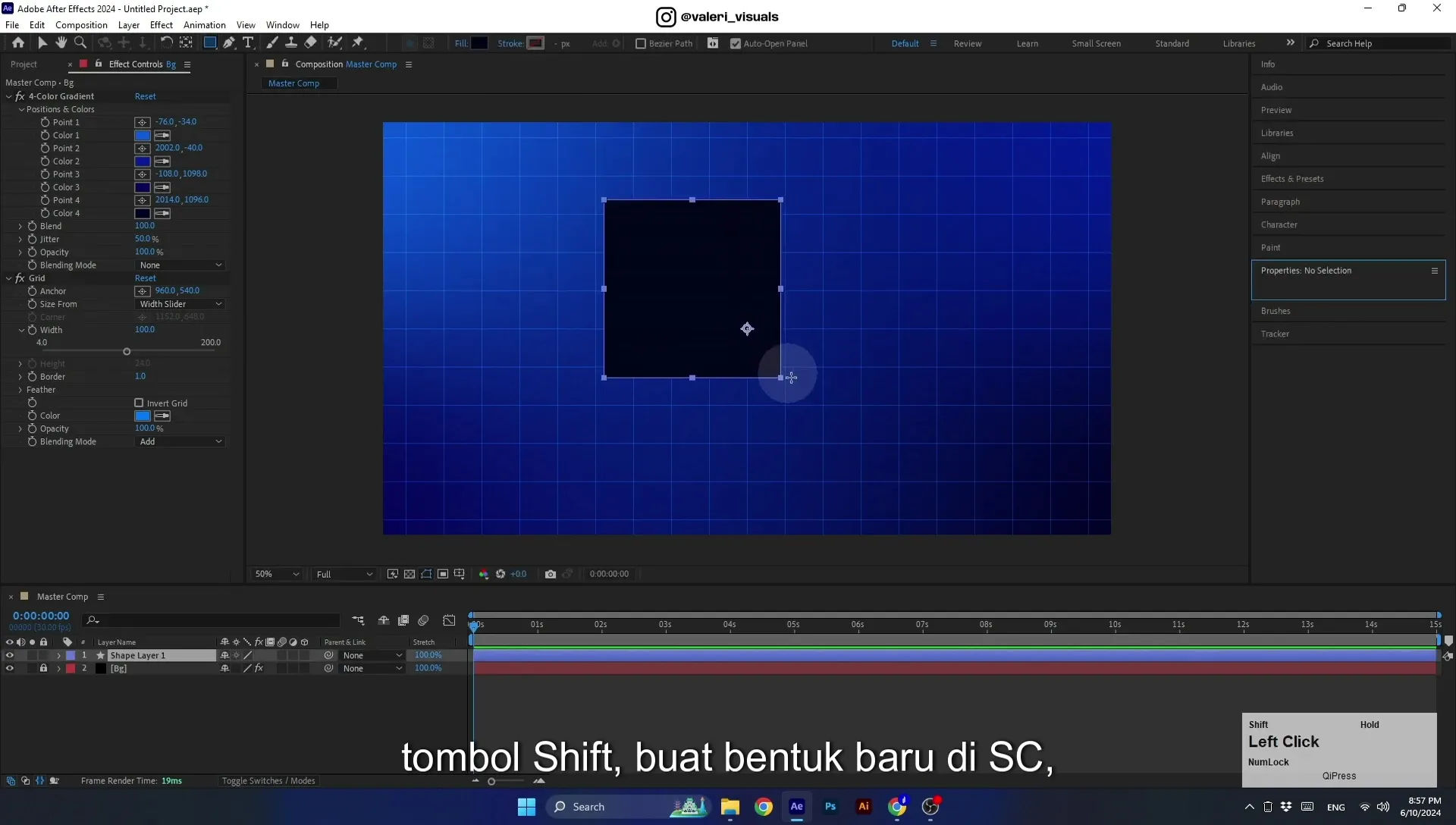Open the Composition menu
This screenshot has width=1456, height=825.
pos(81,25)
